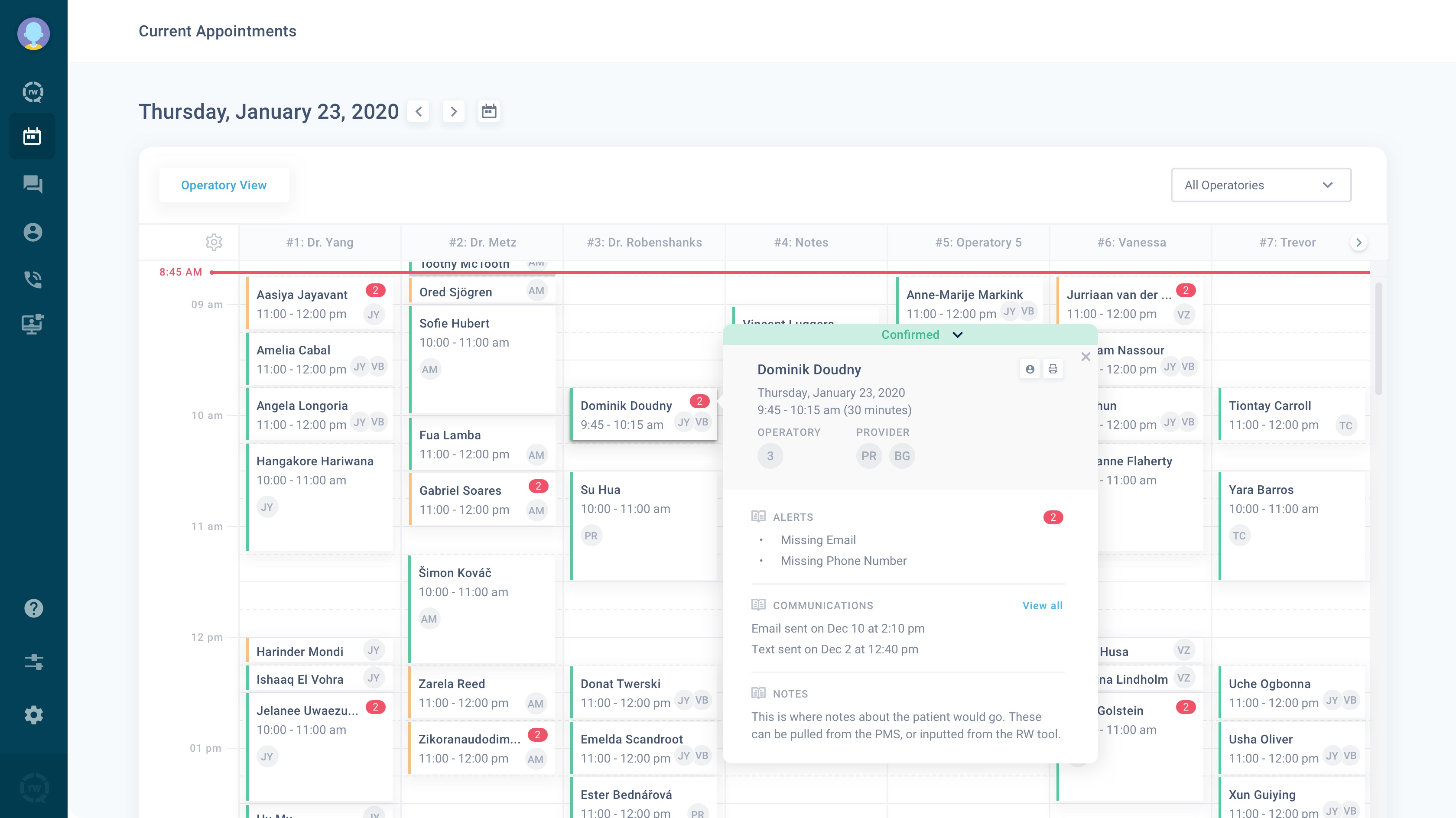Show next operatory columns arrow
Image resolution: width=1456 pixels, height=818 pixels.
pos(1359,243)
